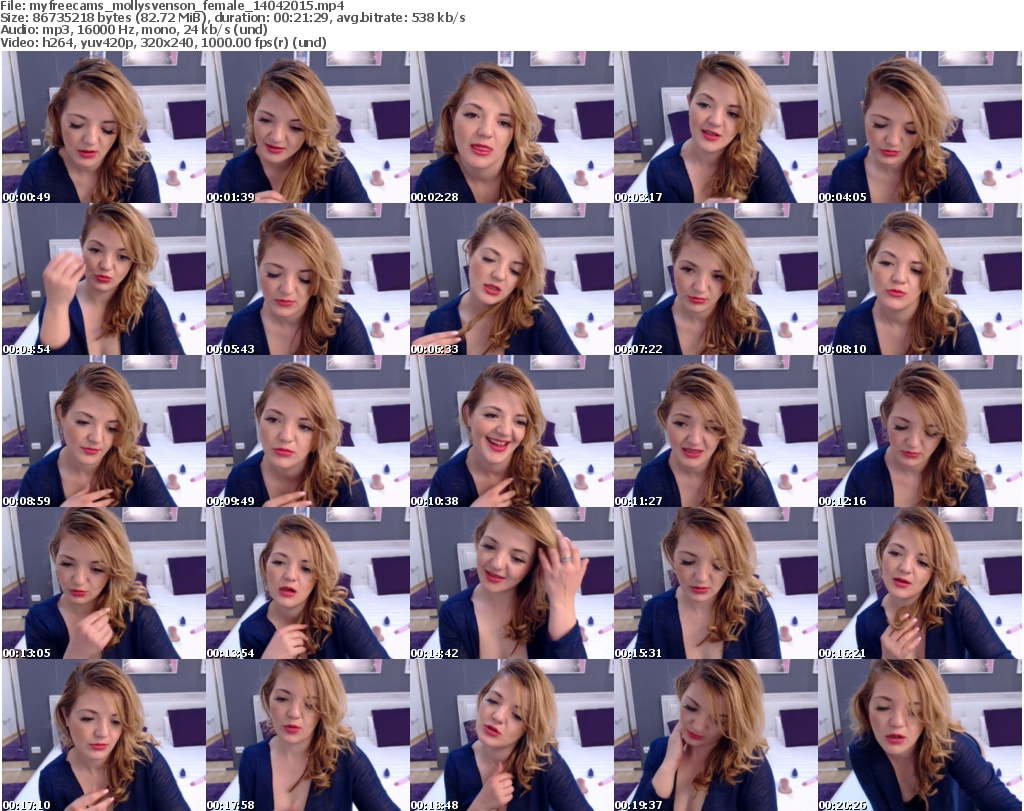Click the "Video: h264, yuv420p" line
The width and height of the screenshot is (1024, 811).
163,42
